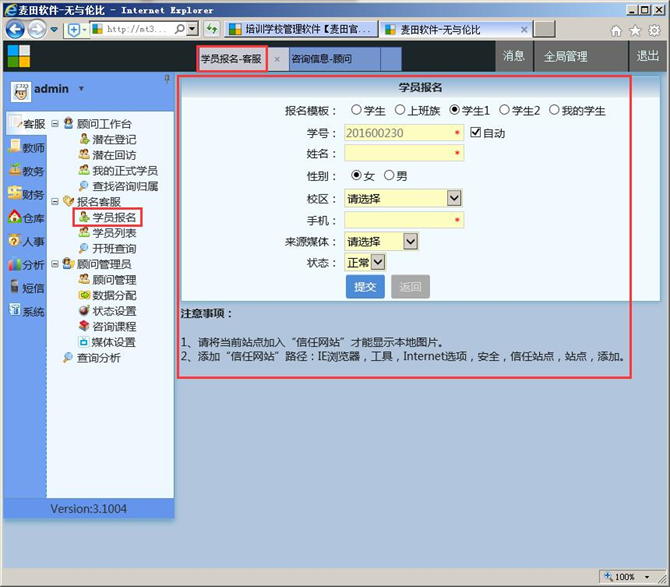The height and width of the screenshot is (587, 670).
Task: Open the 财务 sidebar module
Action: tap(26, 194)
